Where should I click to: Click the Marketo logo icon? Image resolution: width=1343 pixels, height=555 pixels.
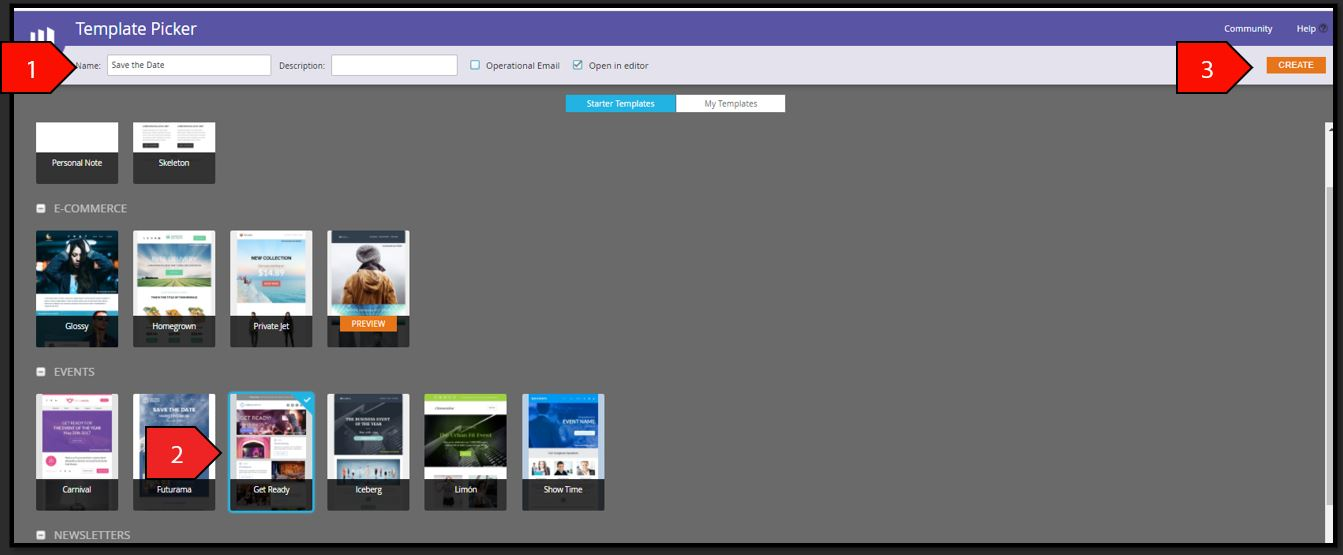coord(42,37)
